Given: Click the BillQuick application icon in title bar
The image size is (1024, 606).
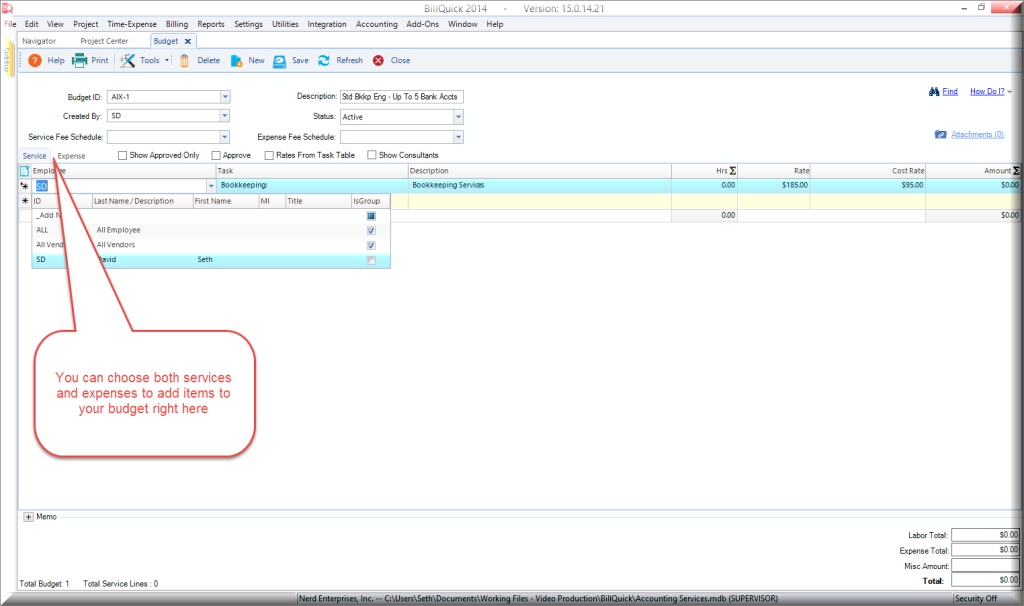Looking at the screenshot, I should [x=7, y=8].
